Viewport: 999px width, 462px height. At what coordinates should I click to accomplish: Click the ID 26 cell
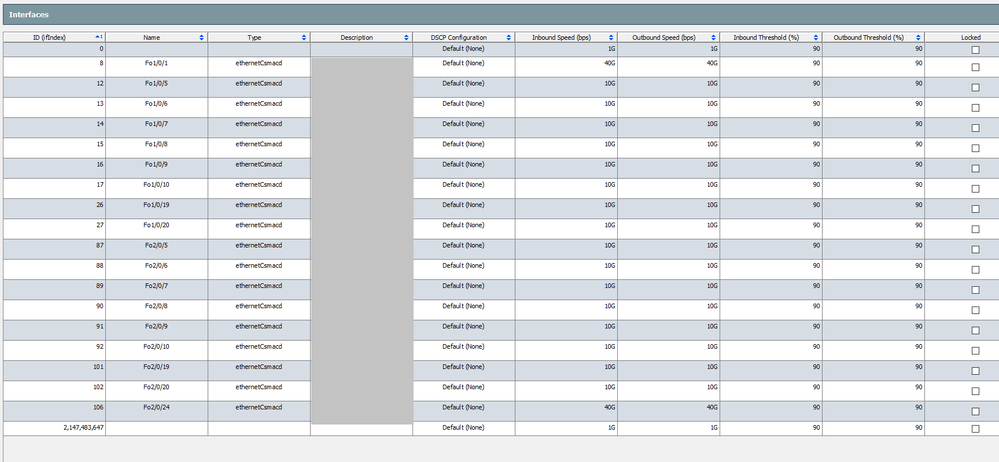[54, 208]
